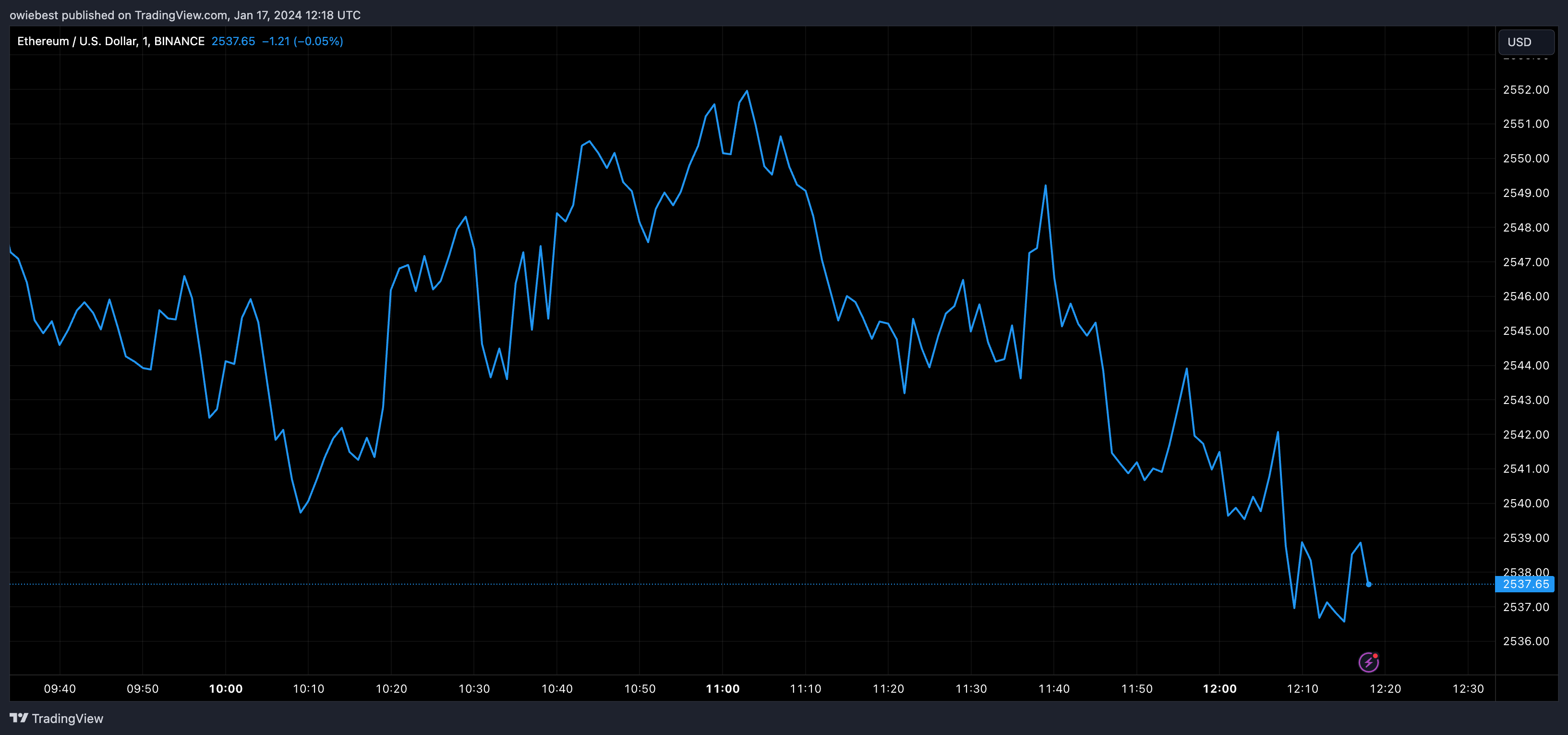This screenshot has width=1568, height=735.
Task: Click the 2551.00 price axis label
Action: tap(1526, 124)
